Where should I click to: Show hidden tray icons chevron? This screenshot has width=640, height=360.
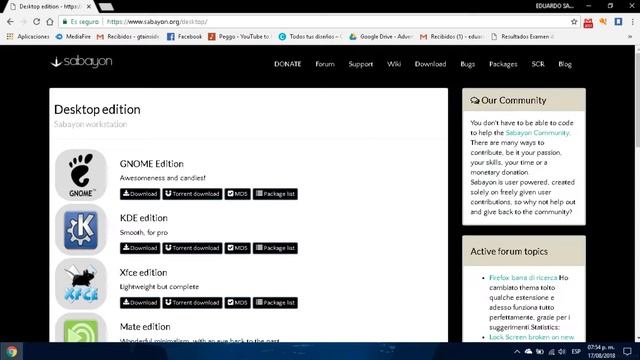[x=517, y=351]
